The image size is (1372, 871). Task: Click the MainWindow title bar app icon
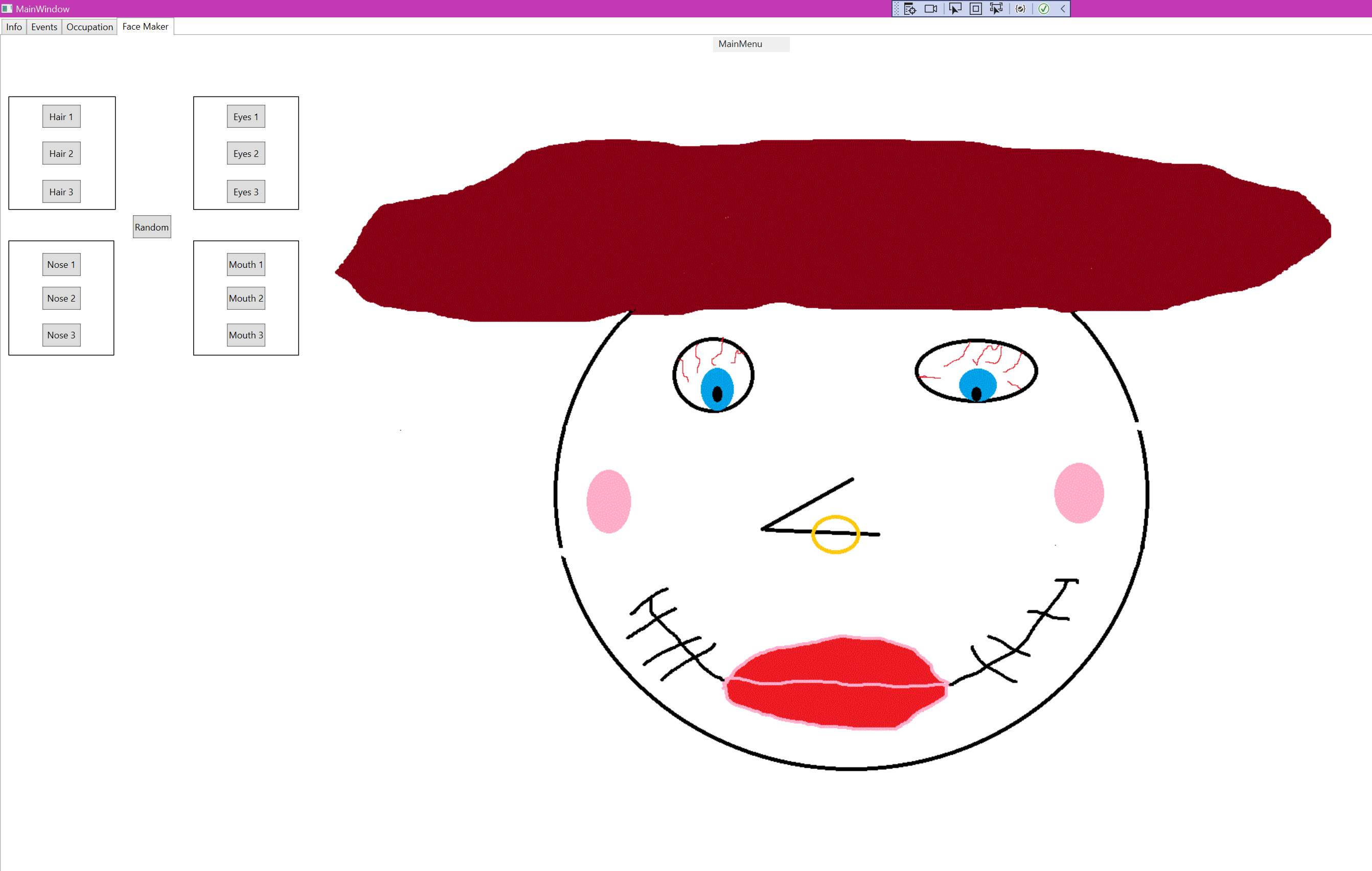point(7,9)
